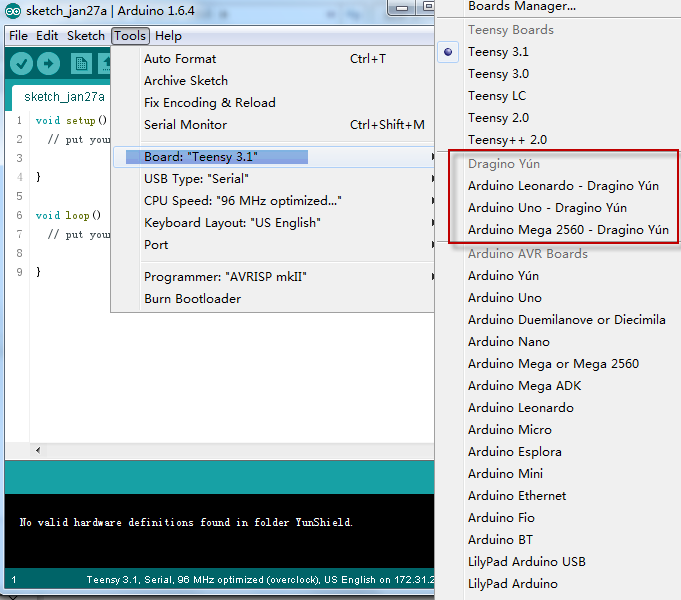Select Teensy 3.0 board
The height and width of the screenshot is (600, 681).
(498, 74)
